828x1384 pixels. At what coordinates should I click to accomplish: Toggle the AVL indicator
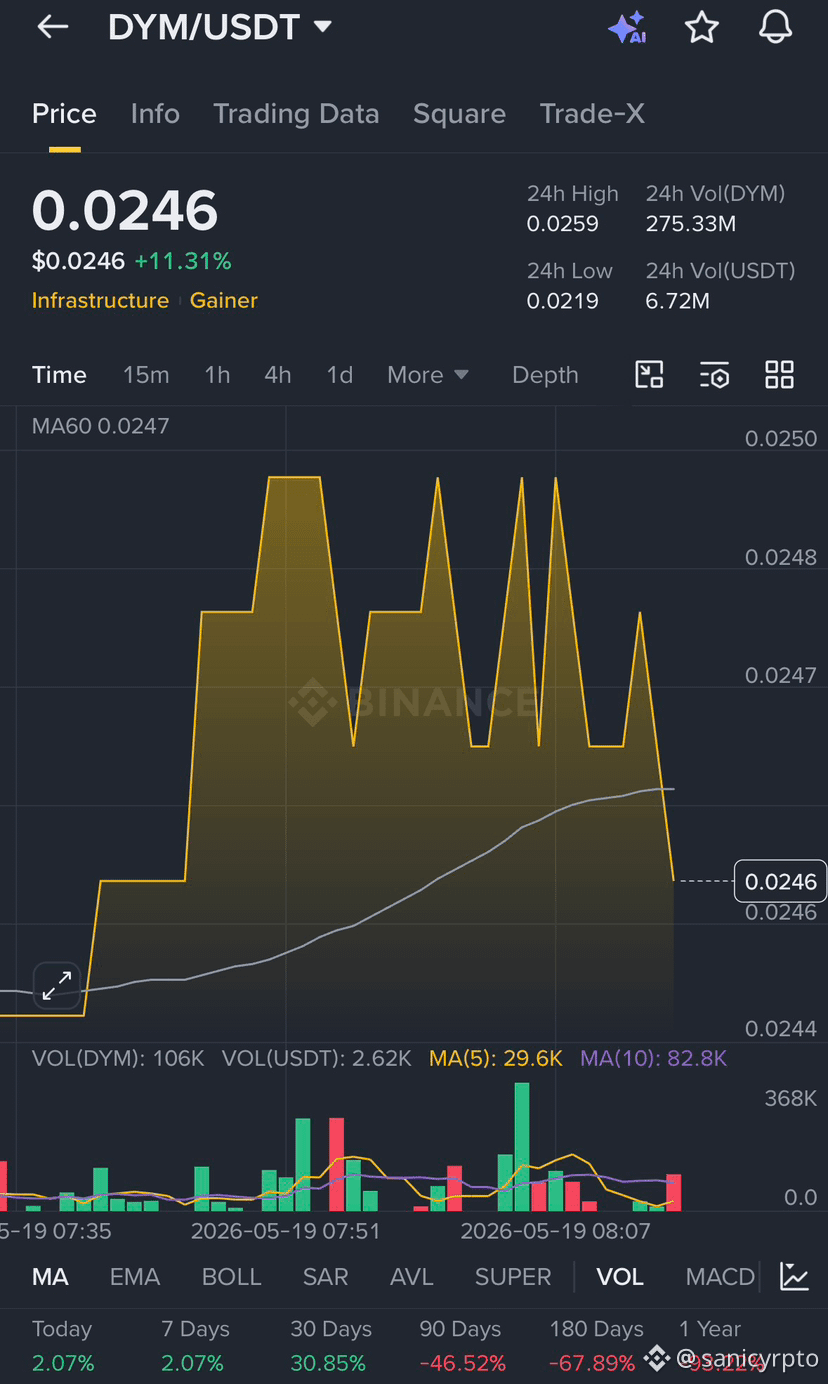coord(412,1277)
